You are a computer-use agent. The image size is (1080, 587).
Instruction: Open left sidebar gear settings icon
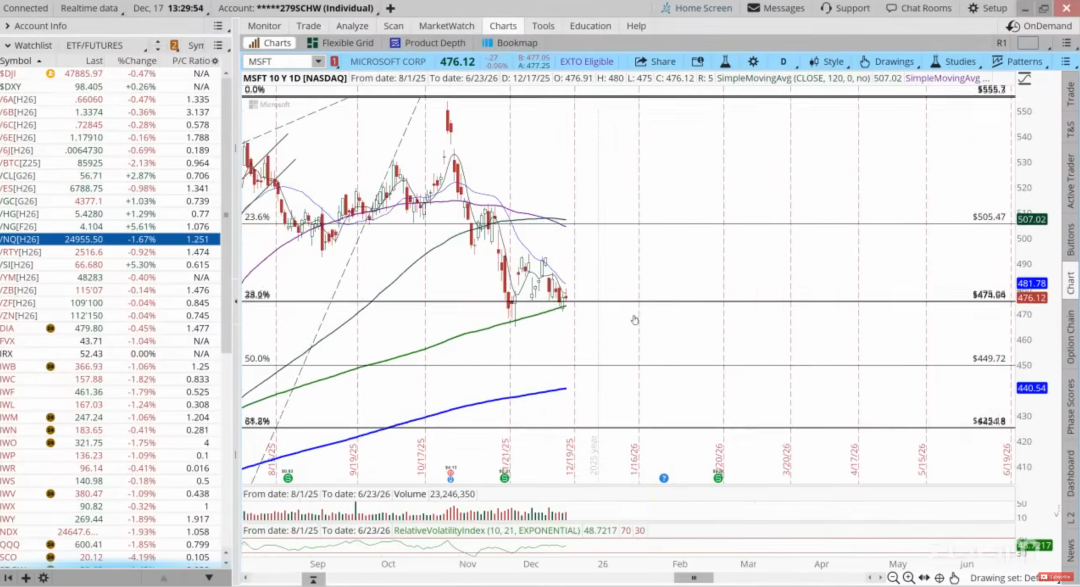pyautogui.click(x=43, y=578)
